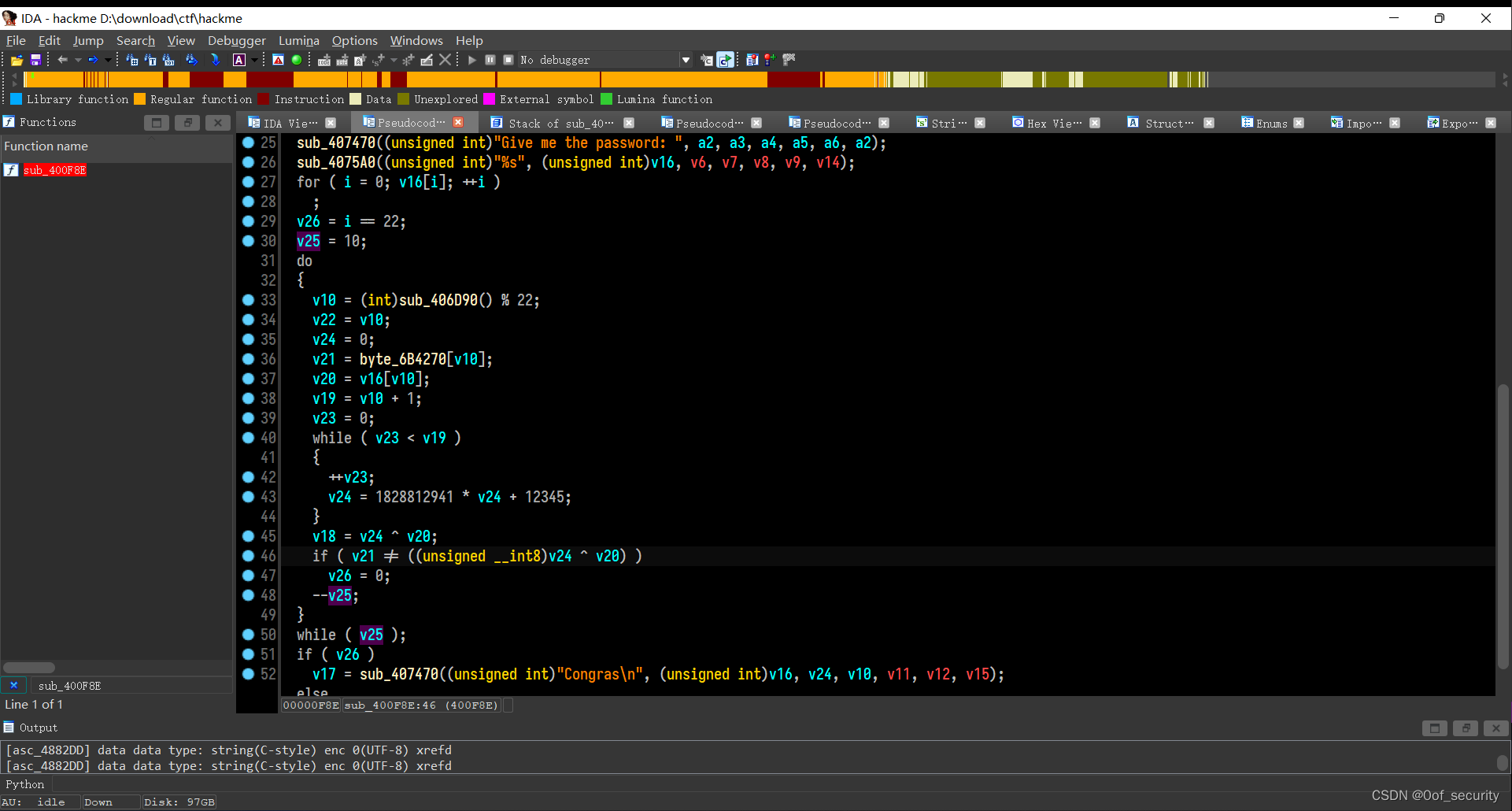The height and width of the screenshot is (811, 1512).
Task: Start the debugger with the green play icon
Action: pos(471,59)
